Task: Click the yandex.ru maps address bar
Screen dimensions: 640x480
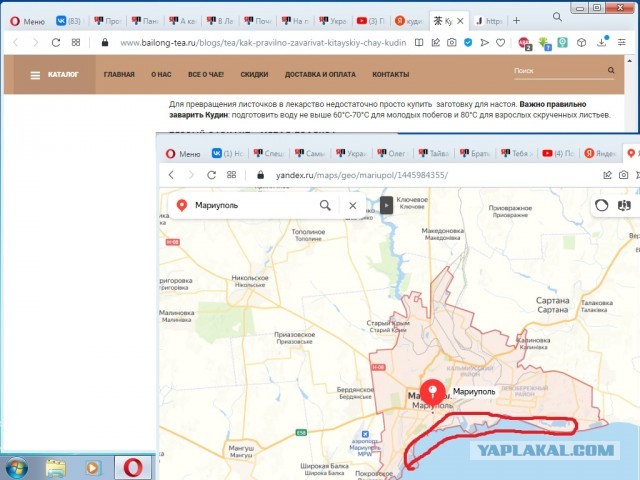Action: click(x=362, y=176)
